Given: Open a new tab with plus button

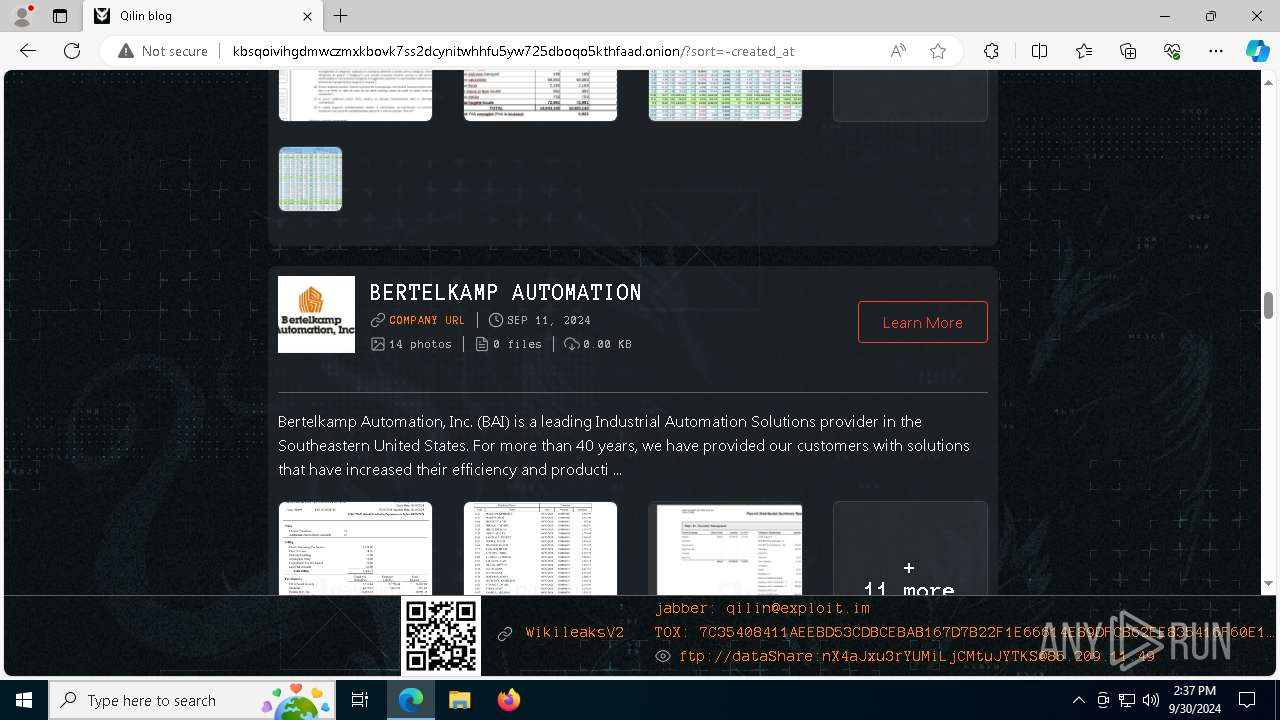Looking at the screenshot, I should (x=341, y=16).
